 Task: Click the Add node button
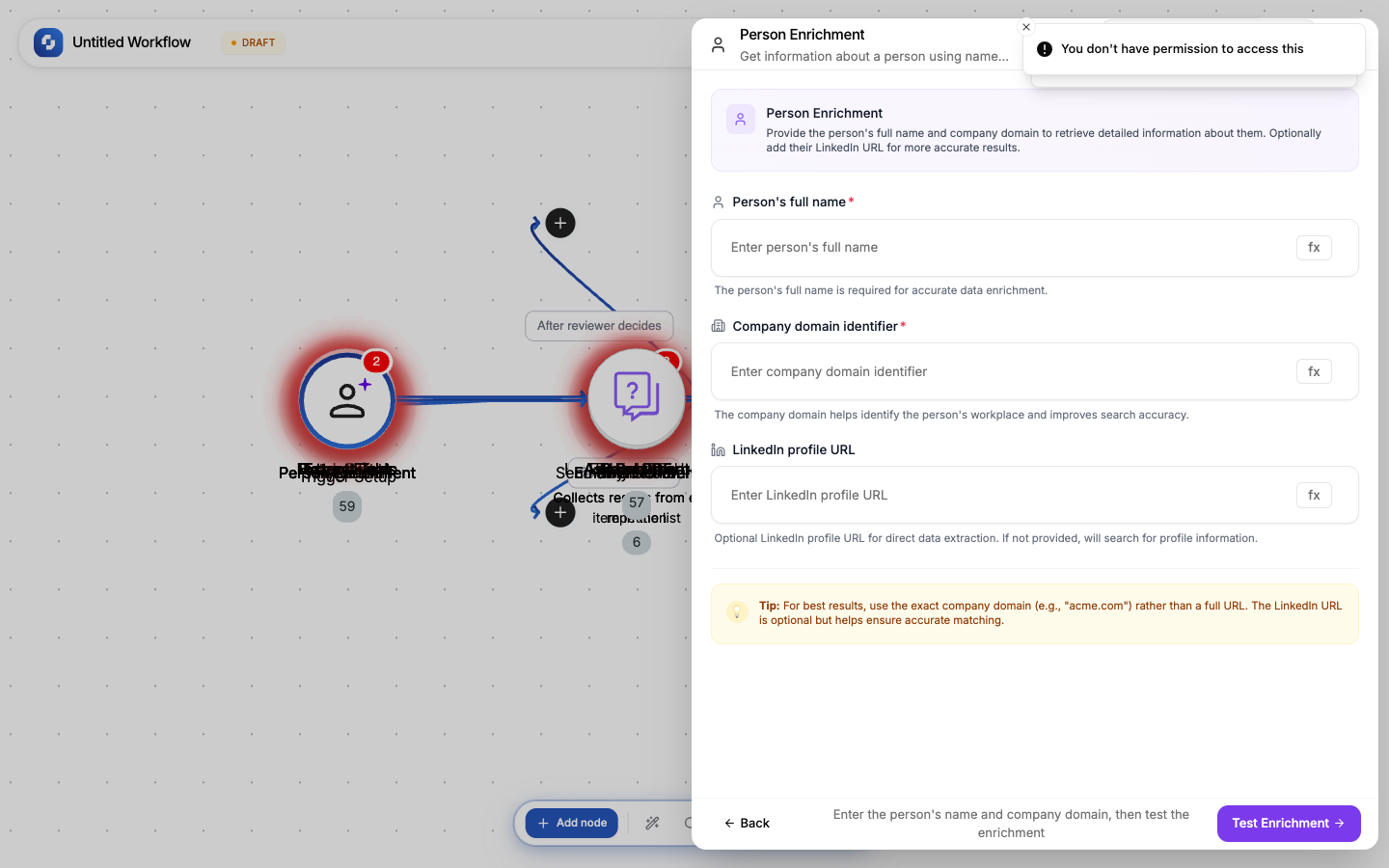572,823
